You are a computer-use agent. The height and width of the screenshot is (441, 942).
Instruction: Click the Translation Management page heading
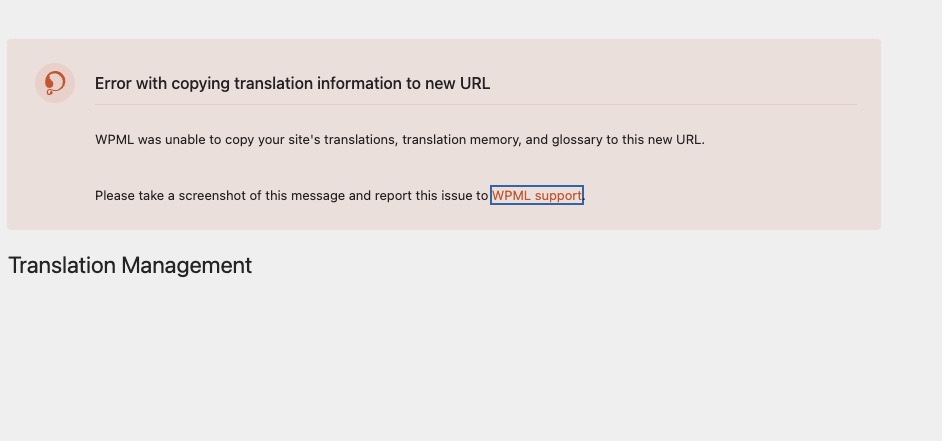click(x=130, y=265)
